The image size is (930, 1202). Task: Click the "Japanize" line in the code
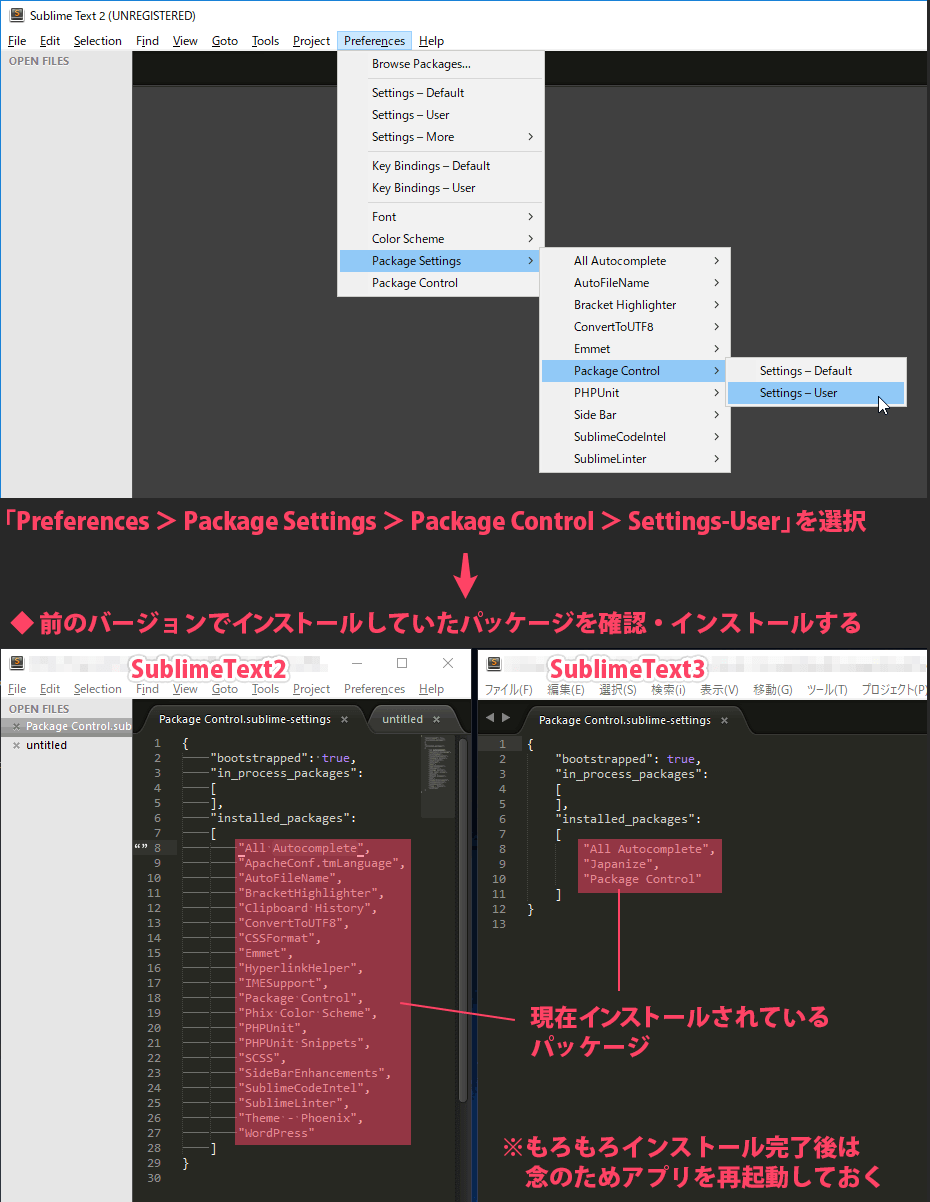620,864
